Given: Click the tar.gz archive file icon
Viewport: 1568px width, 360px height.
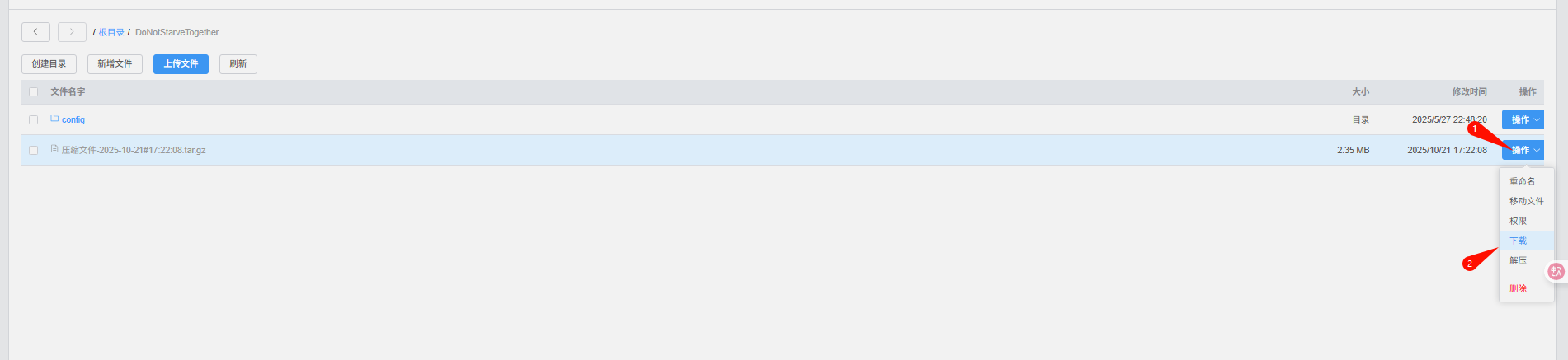Looking at the screenshot, I should [54, 149].
